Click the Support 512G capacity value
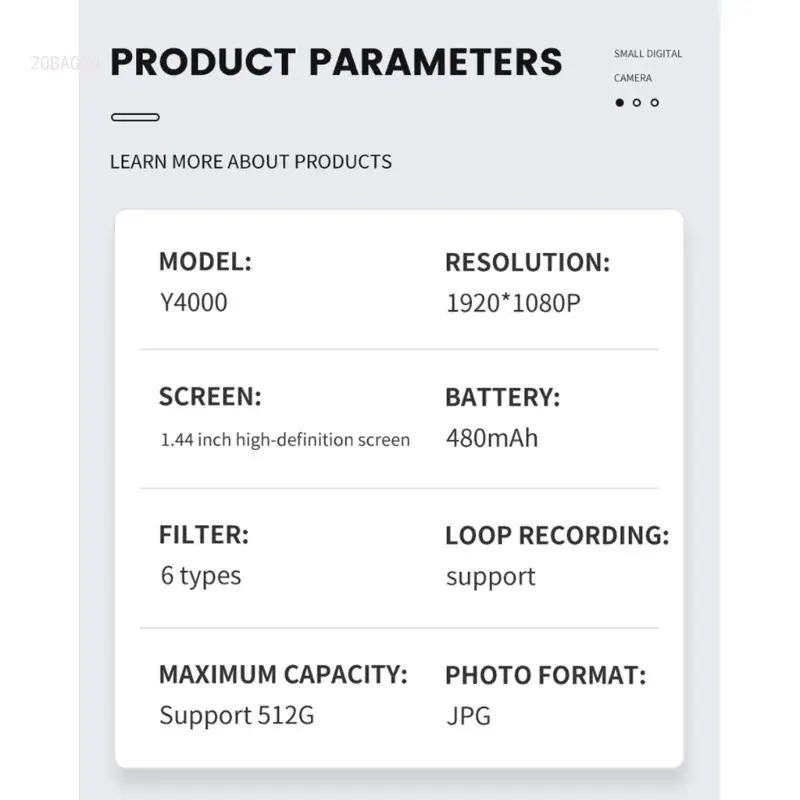Screen dimensions: 800x800 [237, 715]
